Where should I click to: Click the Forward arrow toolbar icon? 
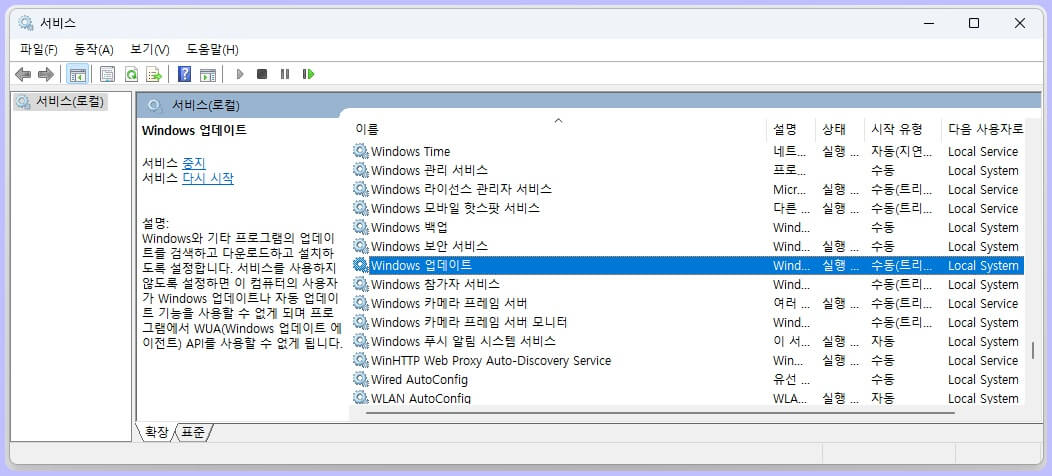[46, 75]
